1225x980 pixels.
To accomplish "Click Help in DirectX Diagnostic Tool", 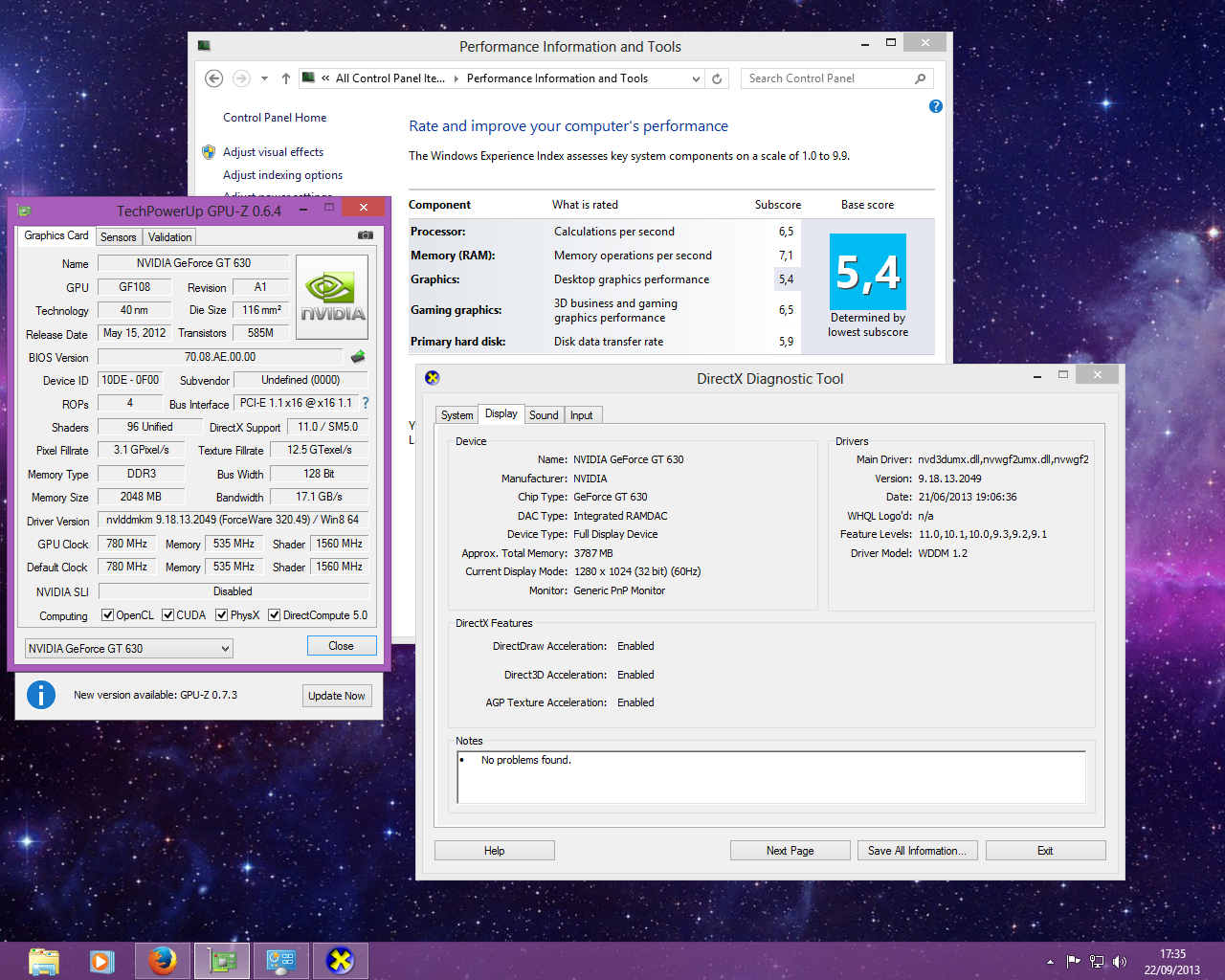I will point(495,851).
